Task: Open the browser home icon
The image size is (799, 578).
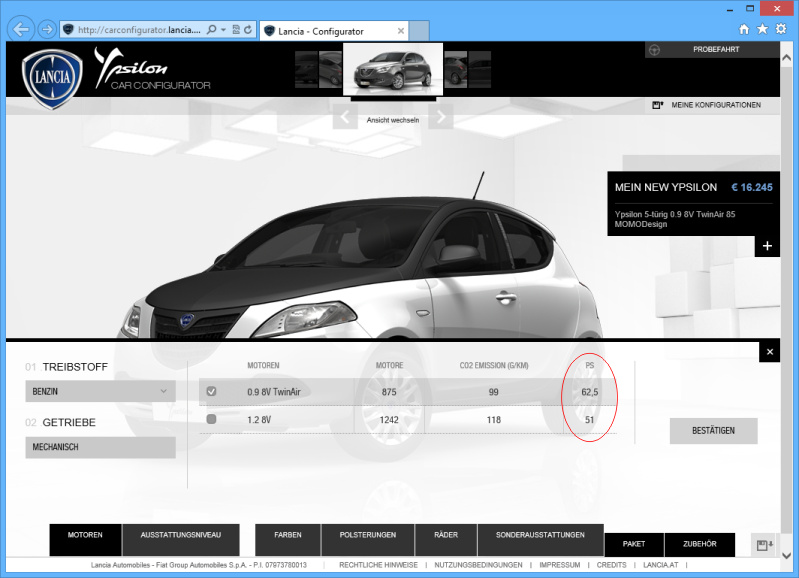Action: pos(744,29)
